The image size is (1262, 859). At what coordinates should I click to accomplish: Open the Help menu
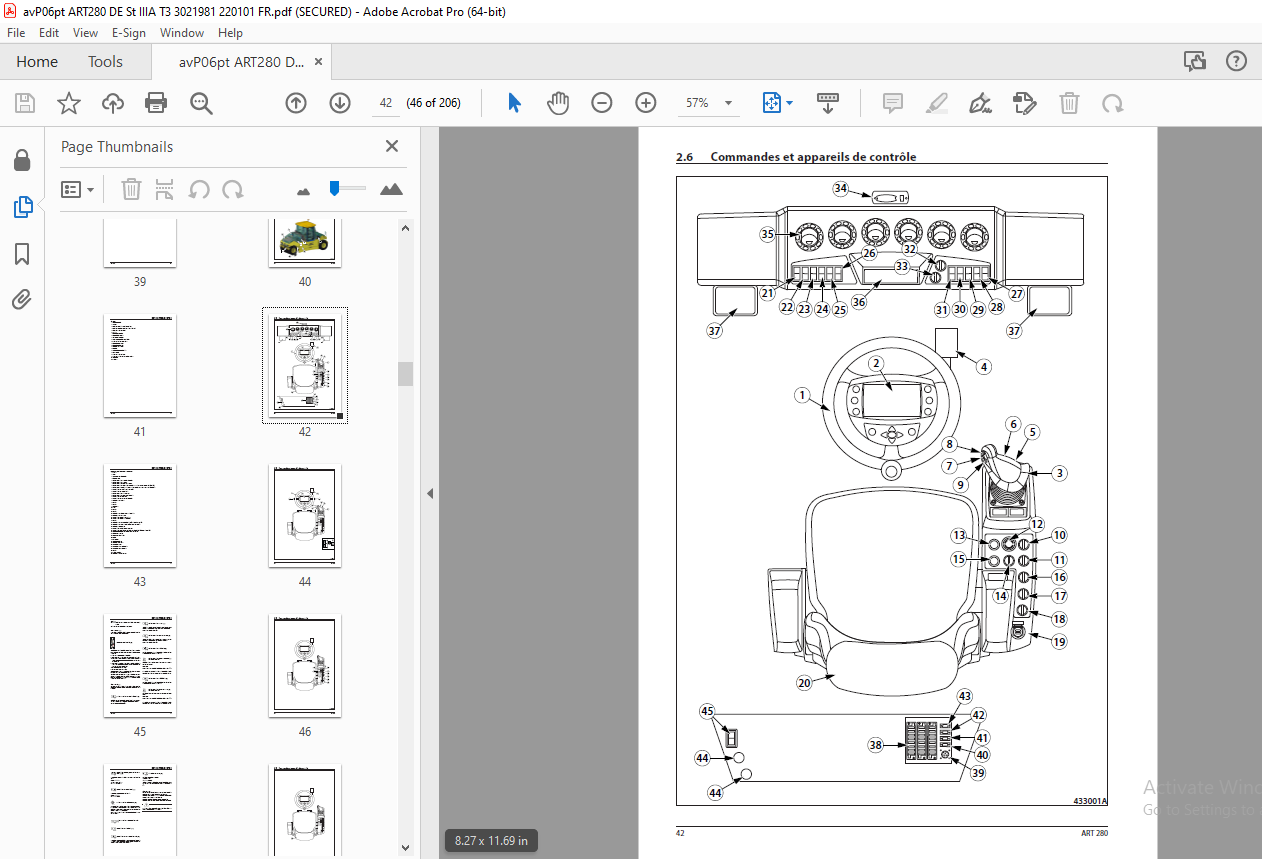point(230,33)
